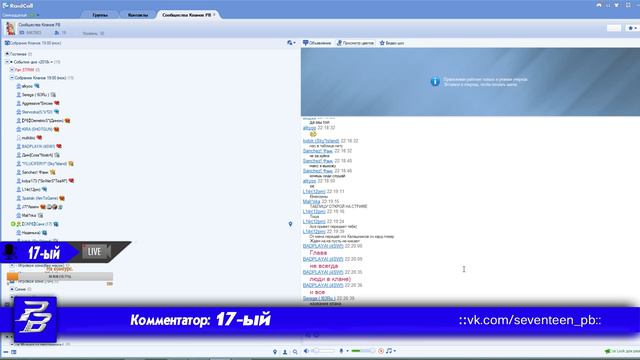Open the Объявление panel button
The width and height of the screenshot is (640, 360).
tap(317, 43)
